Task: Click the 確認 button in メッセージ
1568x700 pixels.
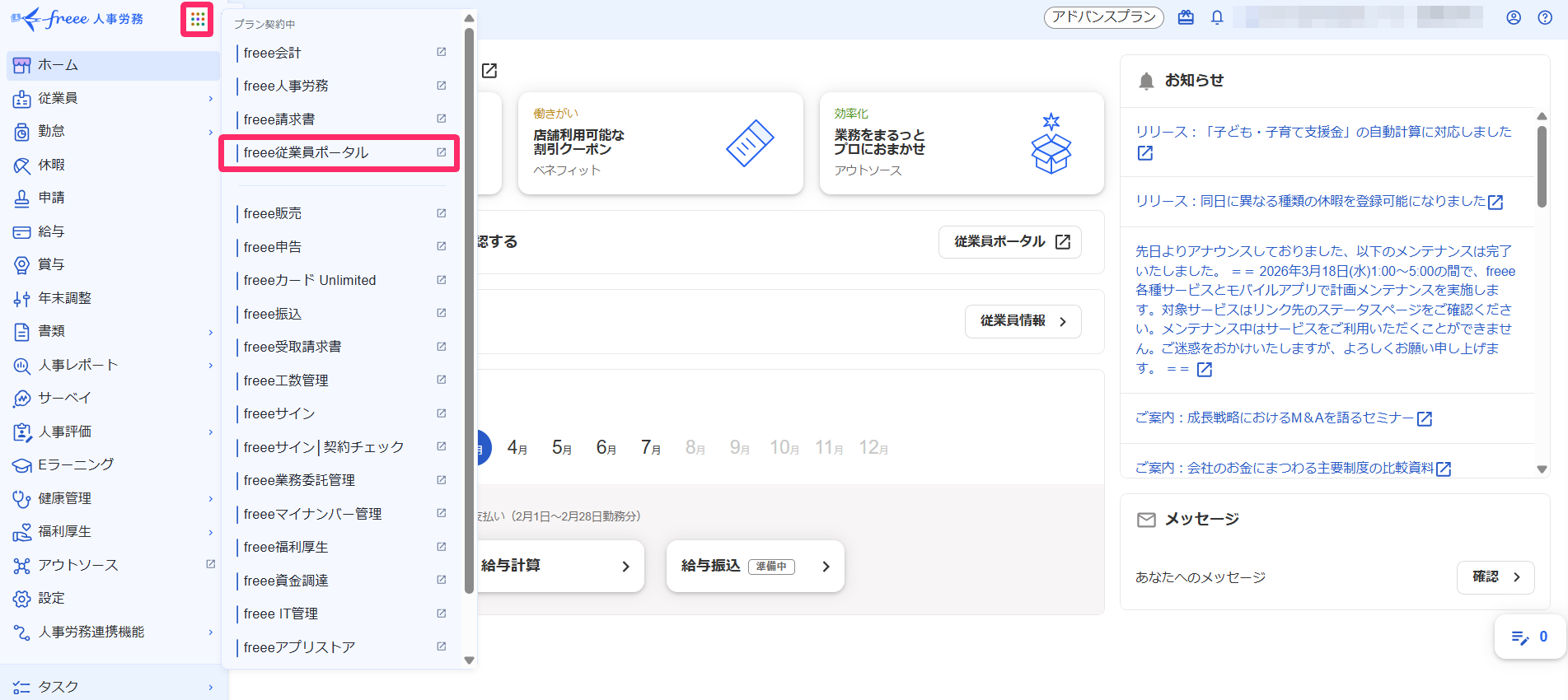Action: pos(1495,577)
